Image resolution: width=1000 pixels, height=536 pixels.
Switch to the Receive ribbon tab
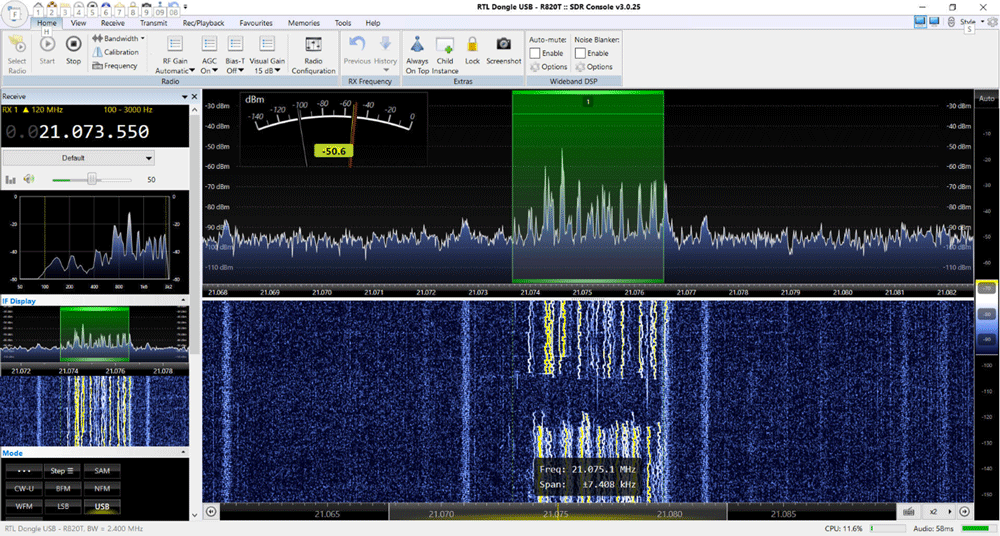tap(112, 23)
